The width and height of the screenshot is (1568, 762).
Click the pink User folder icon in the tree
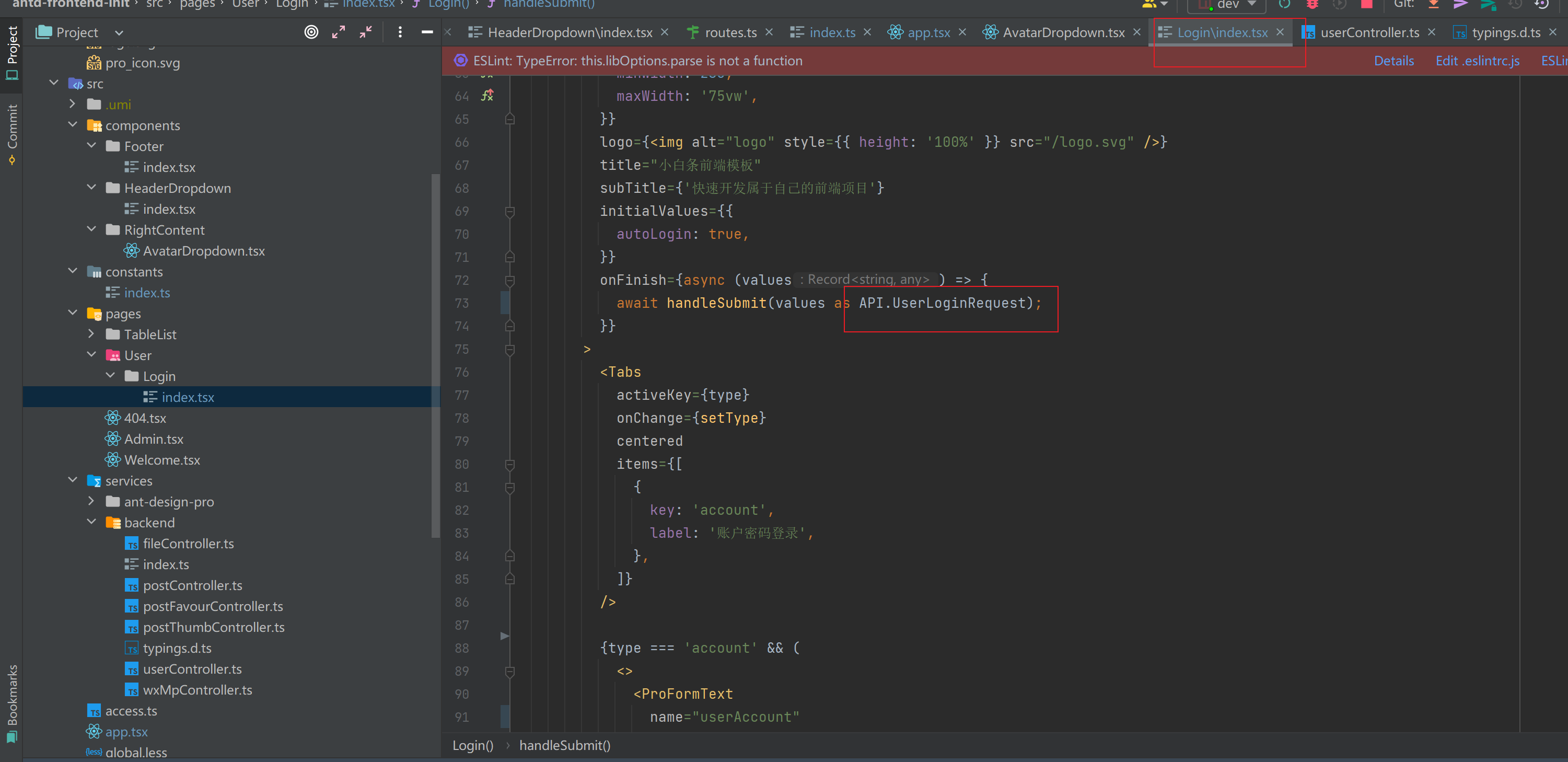coord(113,355)
